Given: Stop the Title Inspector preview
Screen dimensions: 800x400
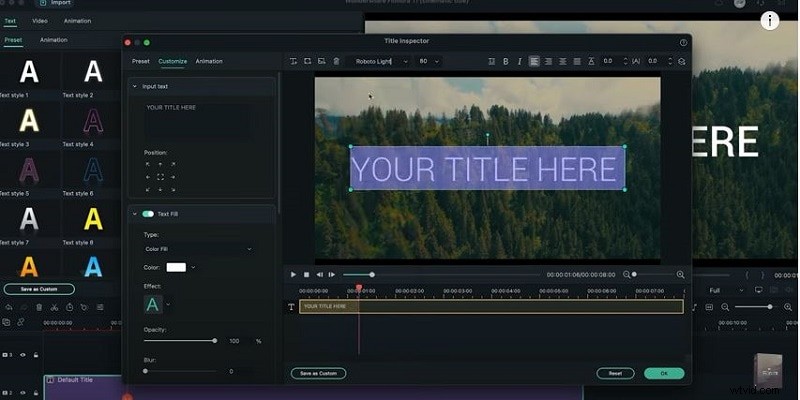Looking at the screenshot, I should click(x=307, y=274).
